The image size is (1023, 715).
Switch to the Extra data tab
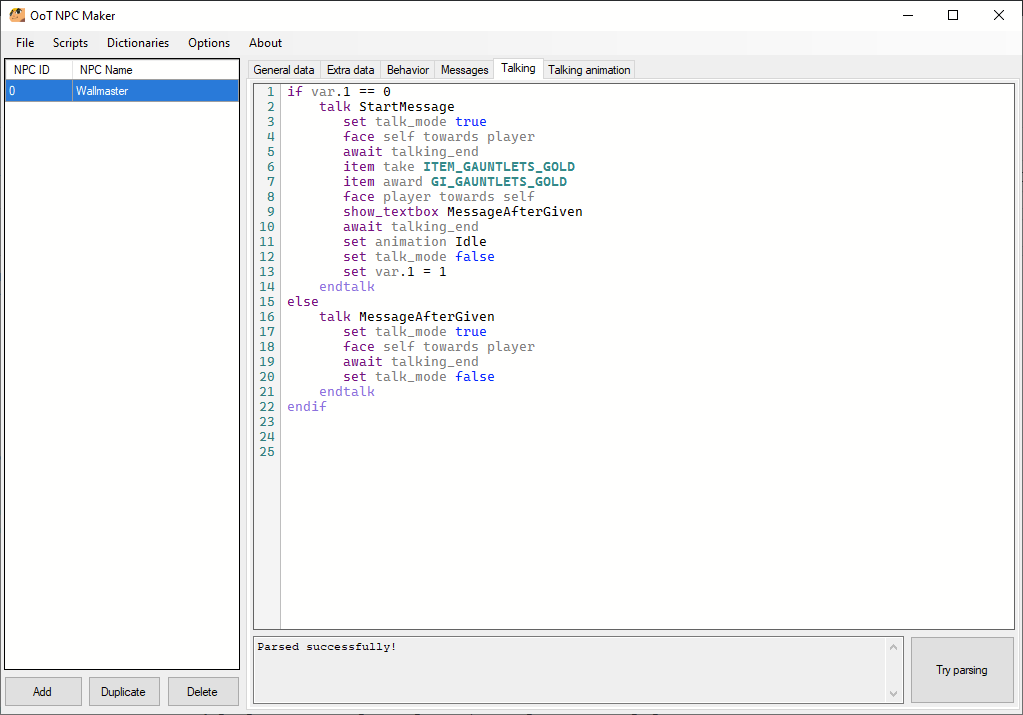point(350,69)
